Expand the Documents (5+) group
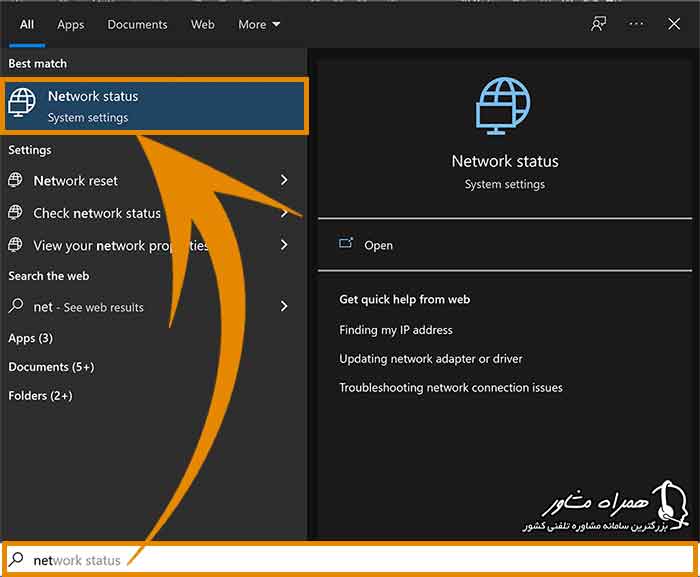Screen dimensions: 700x577 (x=51, y=367)
